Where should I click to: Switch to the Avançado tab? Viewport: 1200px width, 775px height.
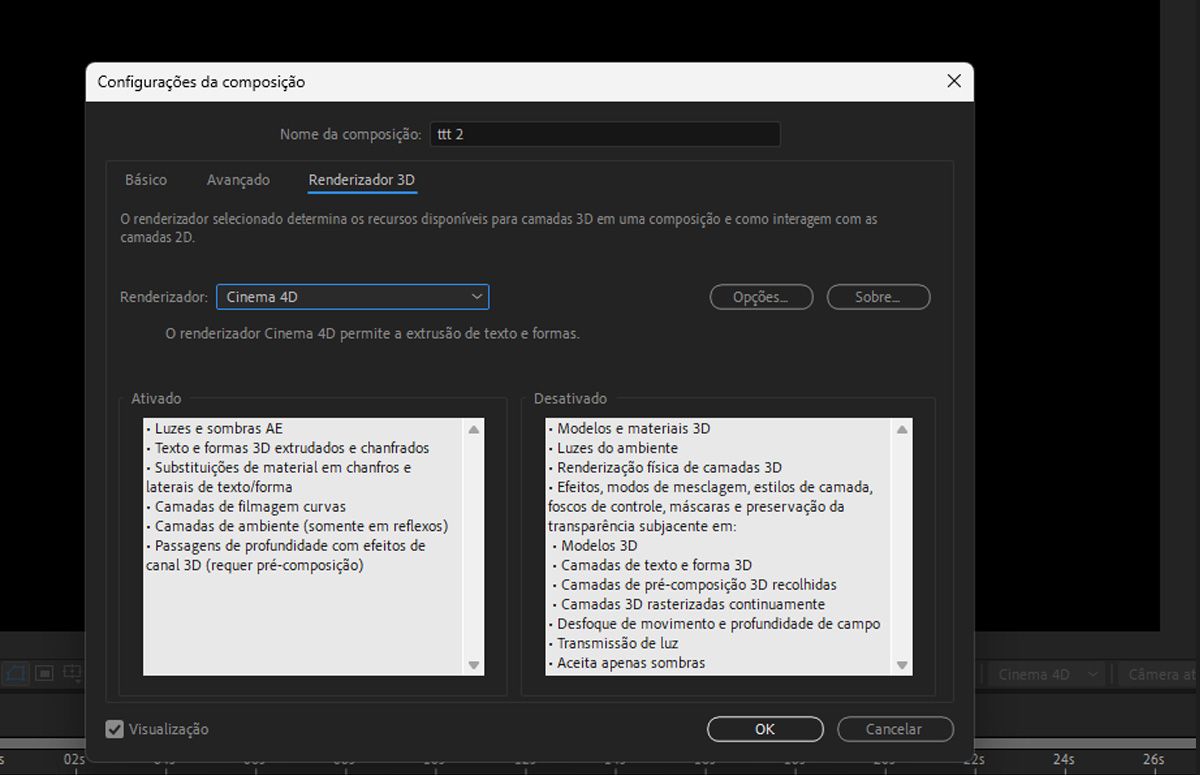[238, 180]
